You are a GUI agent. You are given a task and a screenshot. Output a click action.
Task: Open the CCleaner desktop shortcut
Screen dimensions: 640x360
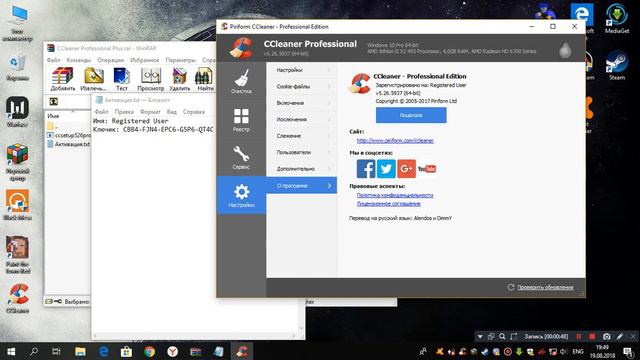coord(17,298)
